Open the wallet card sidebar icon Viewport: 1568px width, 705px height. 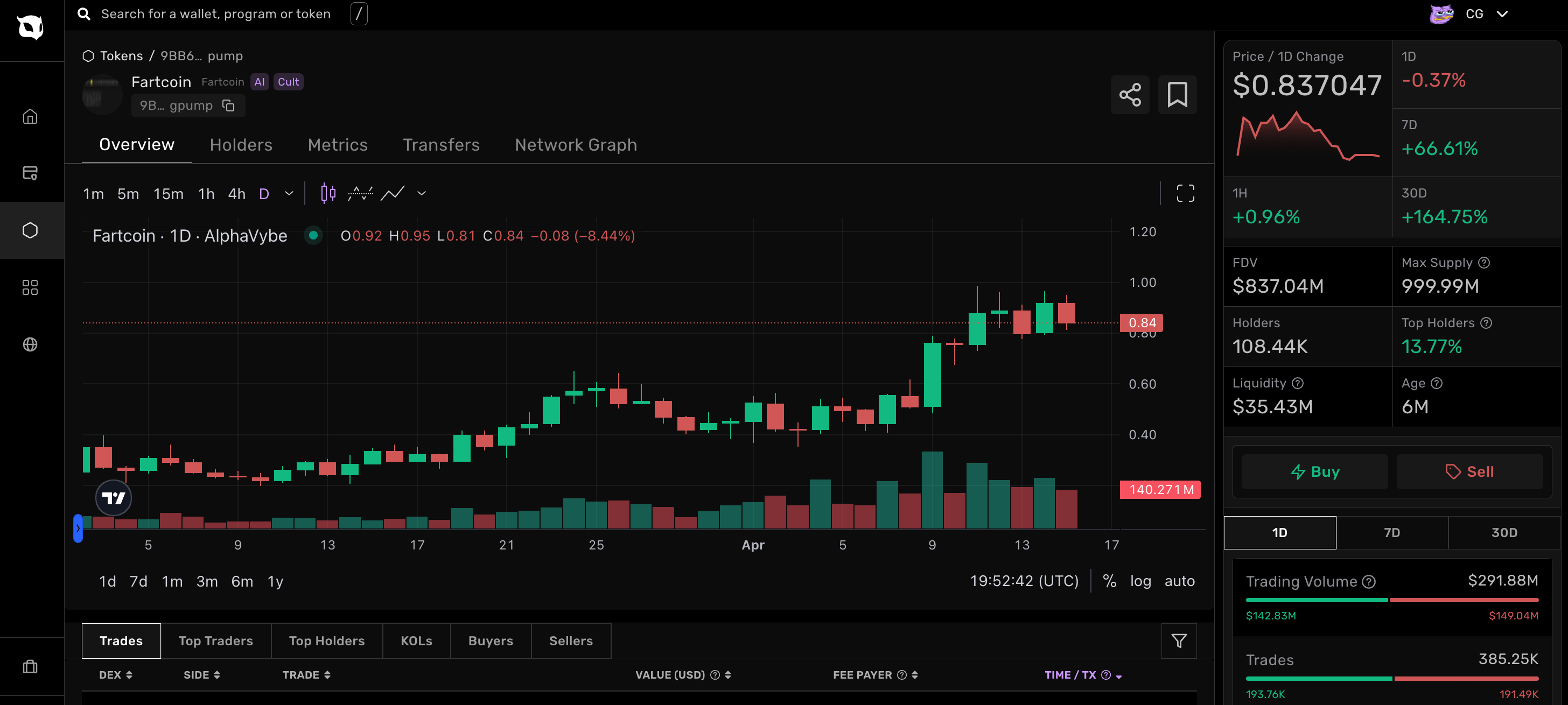click(30, 173)
